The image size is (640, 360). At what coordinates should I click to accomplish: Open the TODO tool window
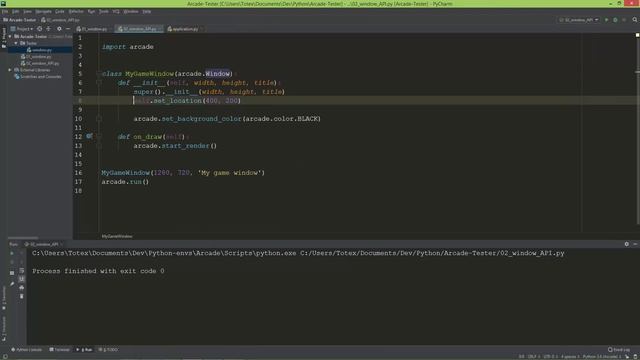109,350
